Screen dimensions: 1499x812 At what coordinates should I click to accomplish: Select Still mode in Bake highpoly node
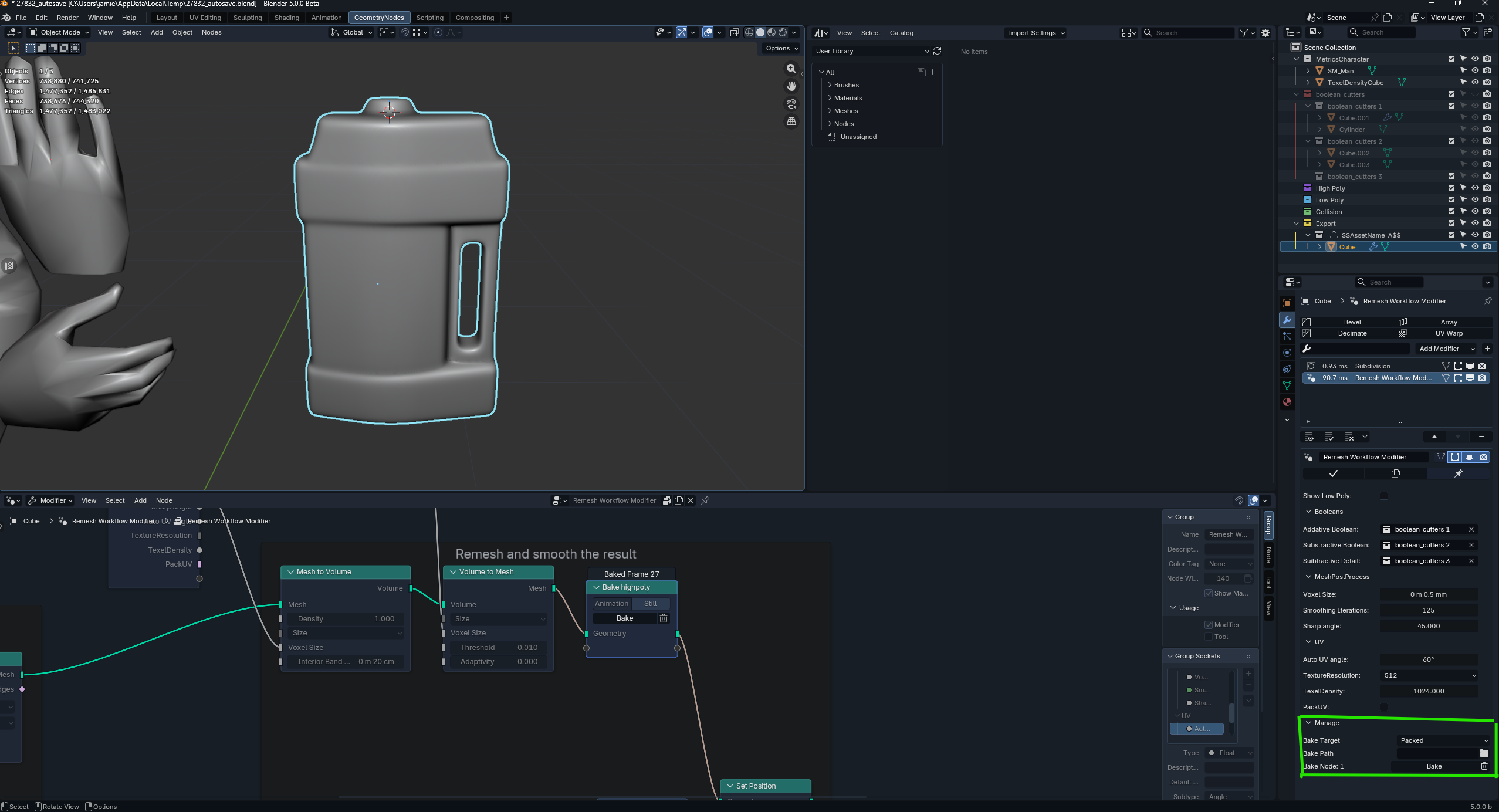650,604
